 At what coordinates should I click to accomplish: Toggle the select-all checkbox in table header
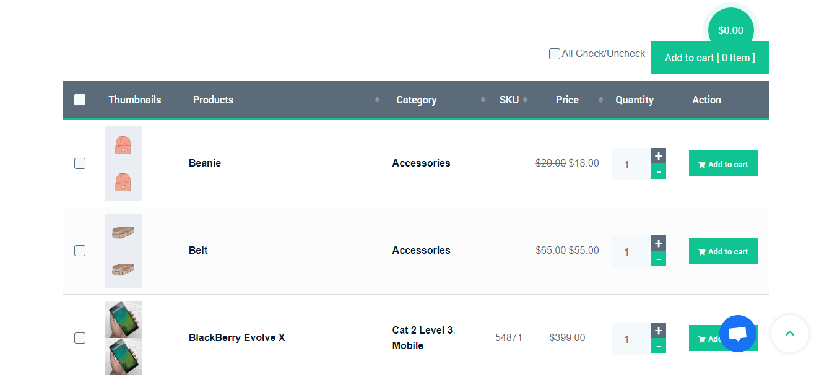[x=80, y=99]
